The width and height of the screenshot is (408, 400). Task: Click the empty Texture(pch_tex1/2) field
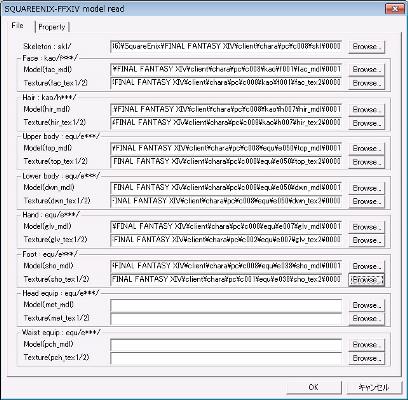click(226, 358)
